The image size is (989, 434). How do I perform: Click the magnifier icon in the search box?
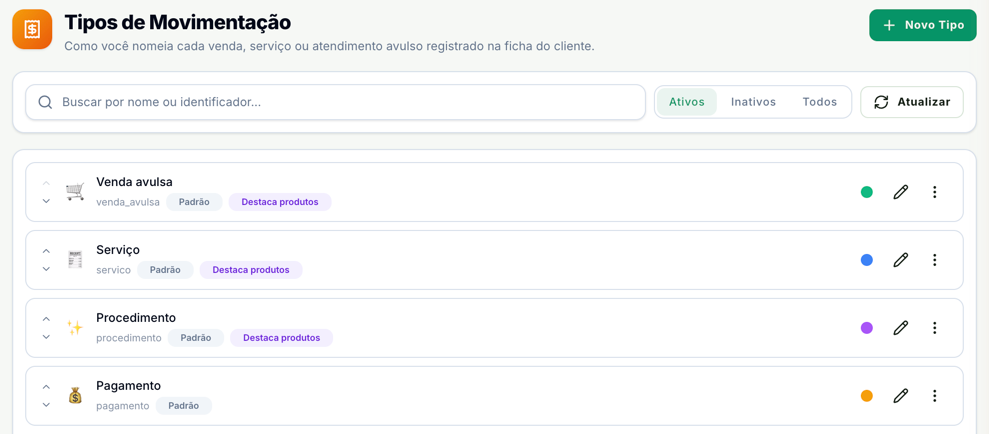coord(45,102)
